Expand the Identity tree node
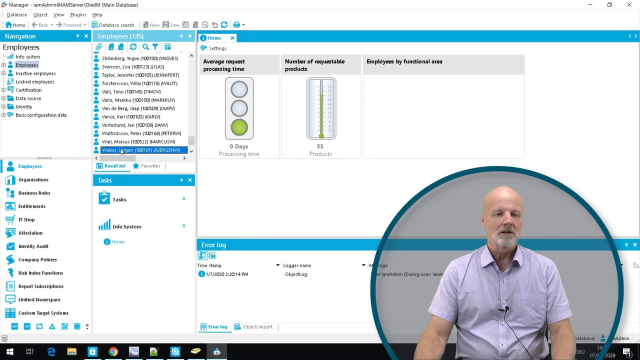Image resolution: width=640 pixels, height=360 pixels. pos(4,107)
